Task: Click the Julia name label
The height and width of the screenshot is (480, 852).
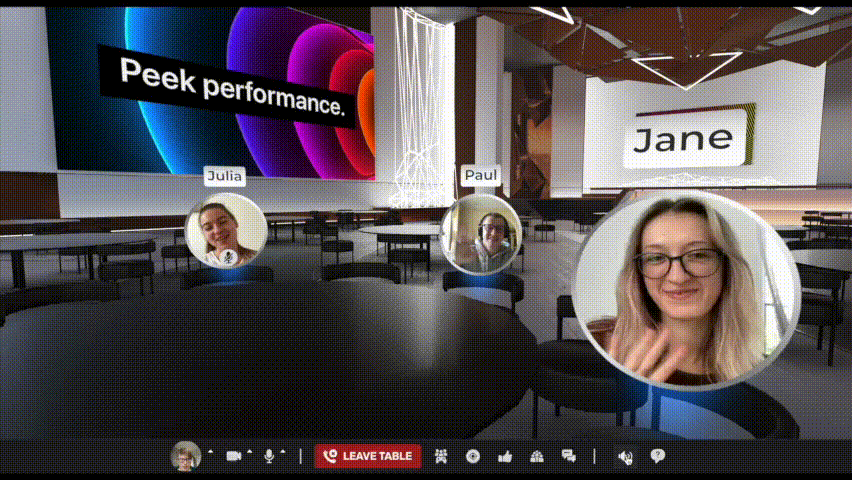Action: click(x=225, y=176)
